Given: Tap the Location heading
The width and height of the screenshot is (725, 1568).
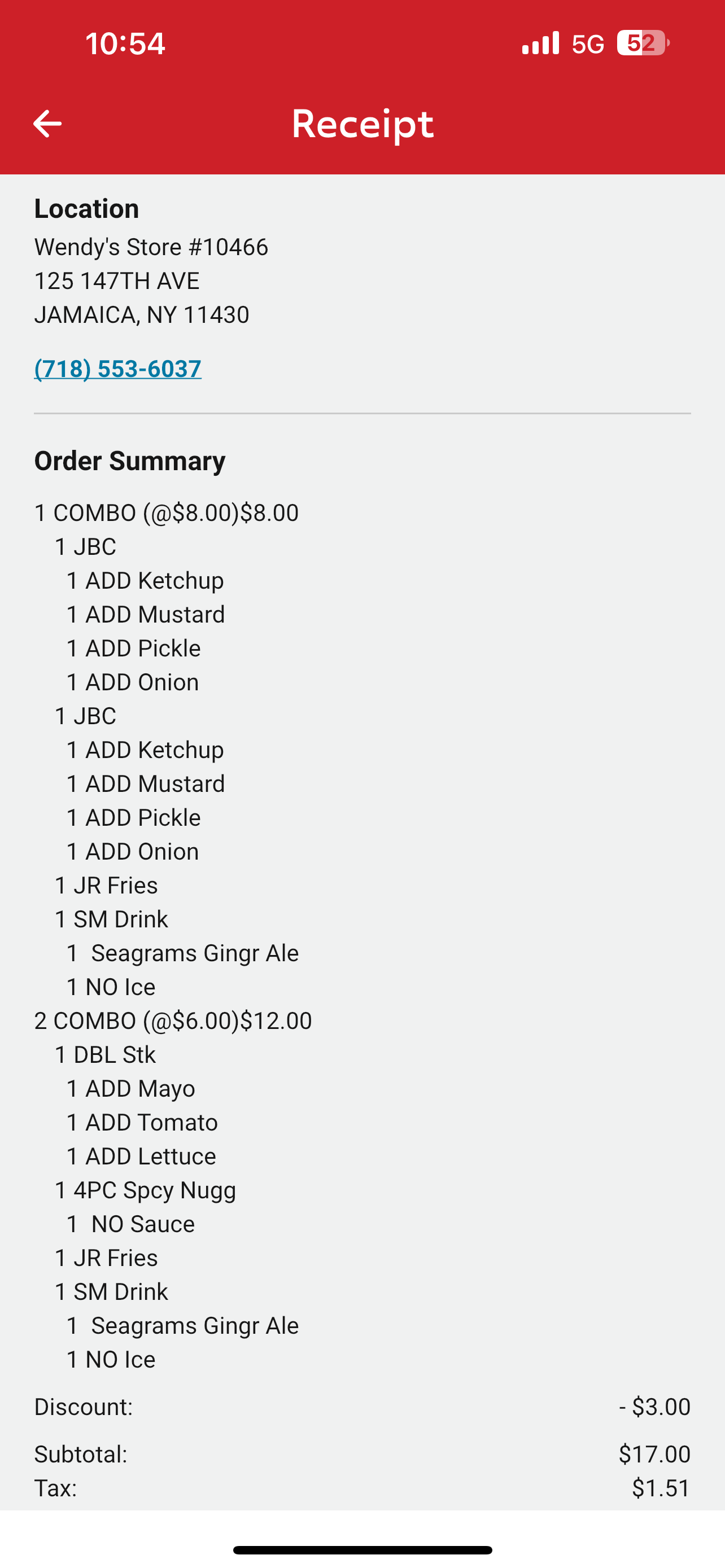Looking at the screenshot, I should pyautogui.click(x=86, y=209).
